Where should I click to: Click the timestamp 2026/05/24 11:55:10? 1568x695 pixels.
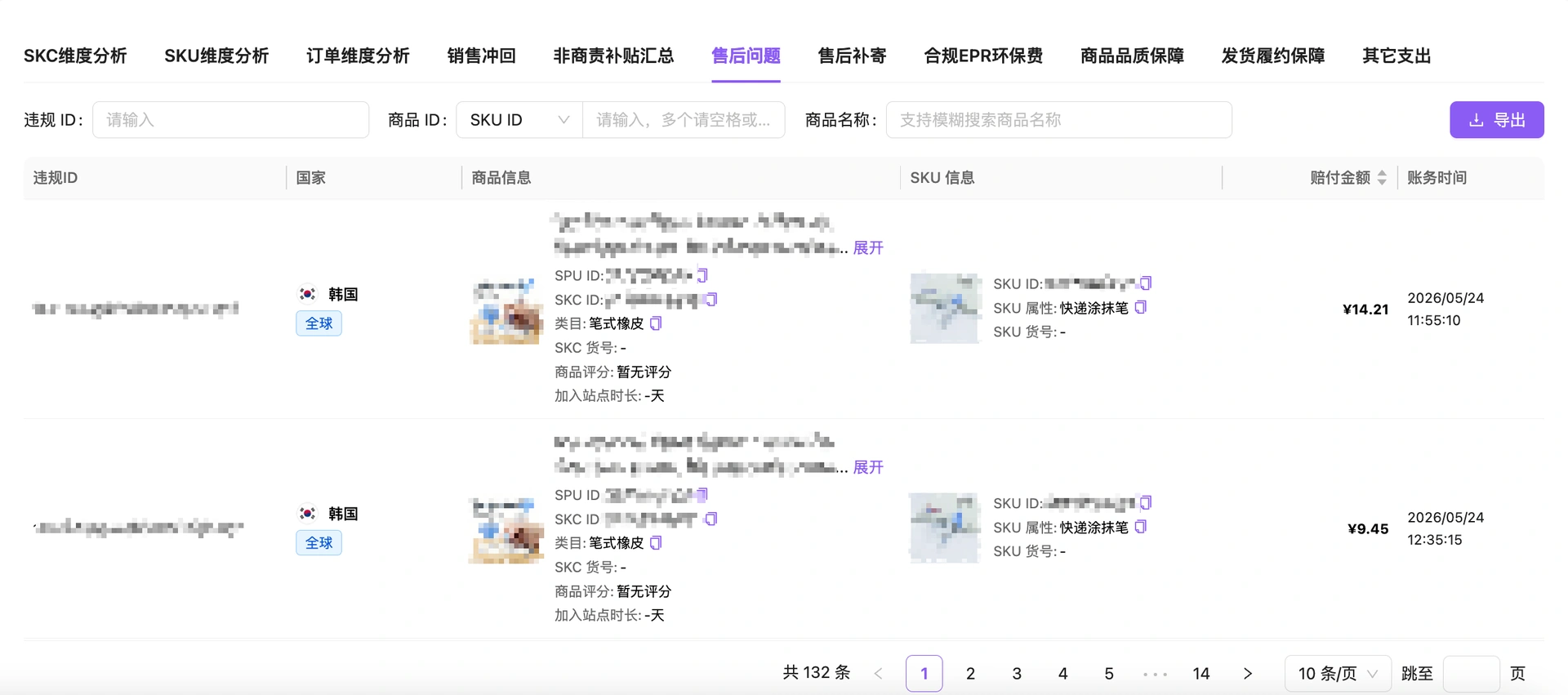coord(1445,310)
